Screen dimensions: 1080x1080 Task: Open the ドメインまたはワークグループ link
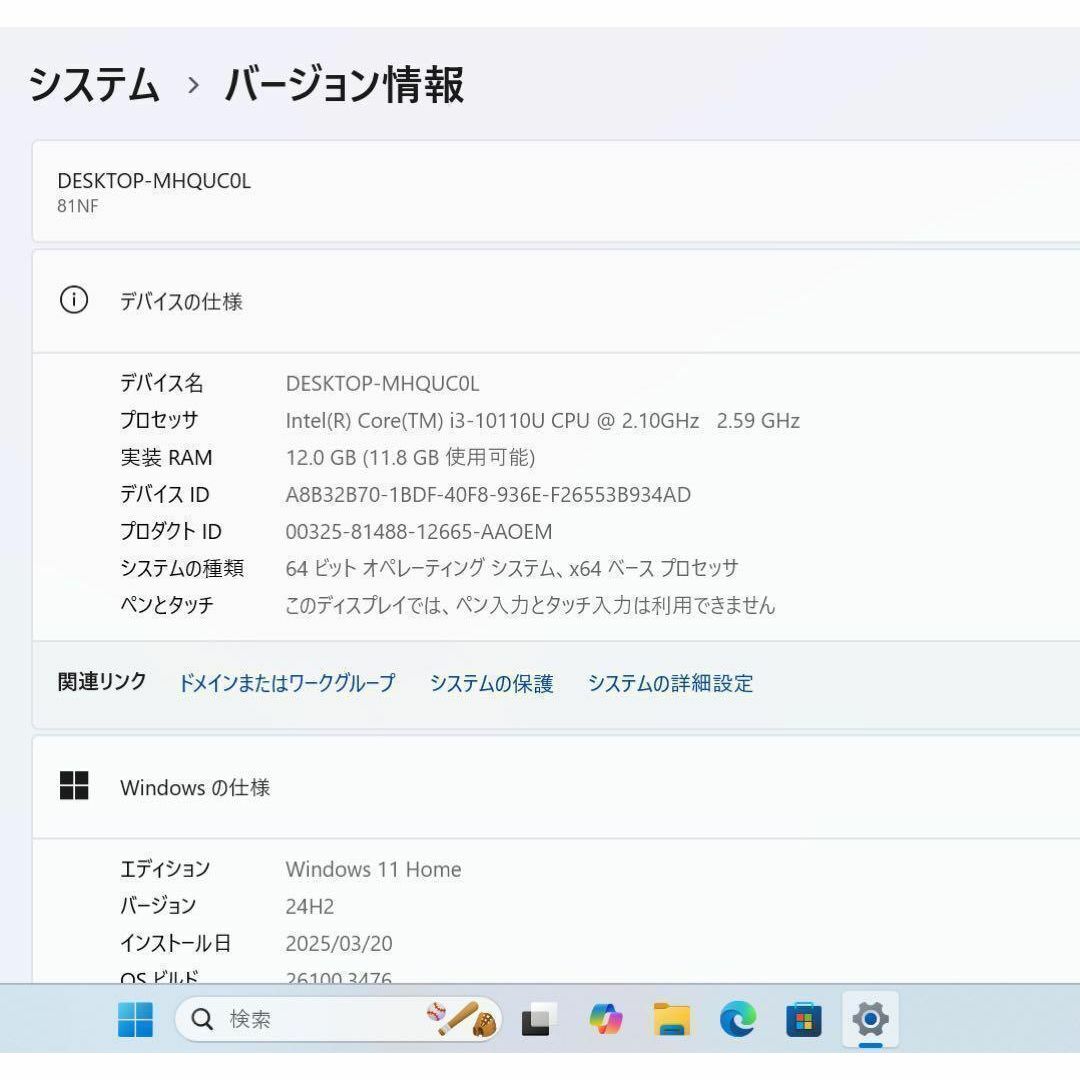click(x=287, y=683)
